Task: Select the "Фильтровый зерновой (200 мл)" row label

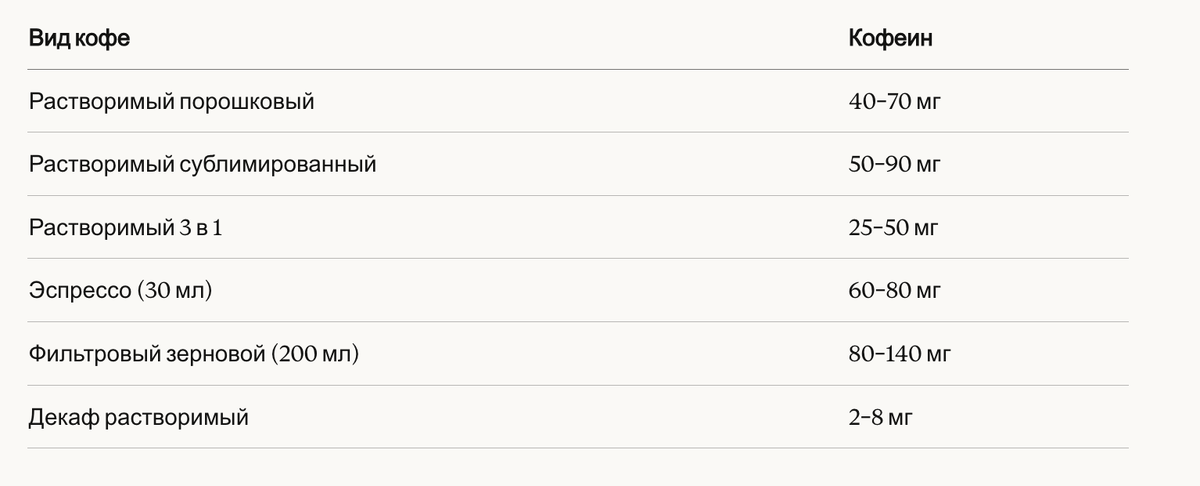Action: click(x=194, y=354)
